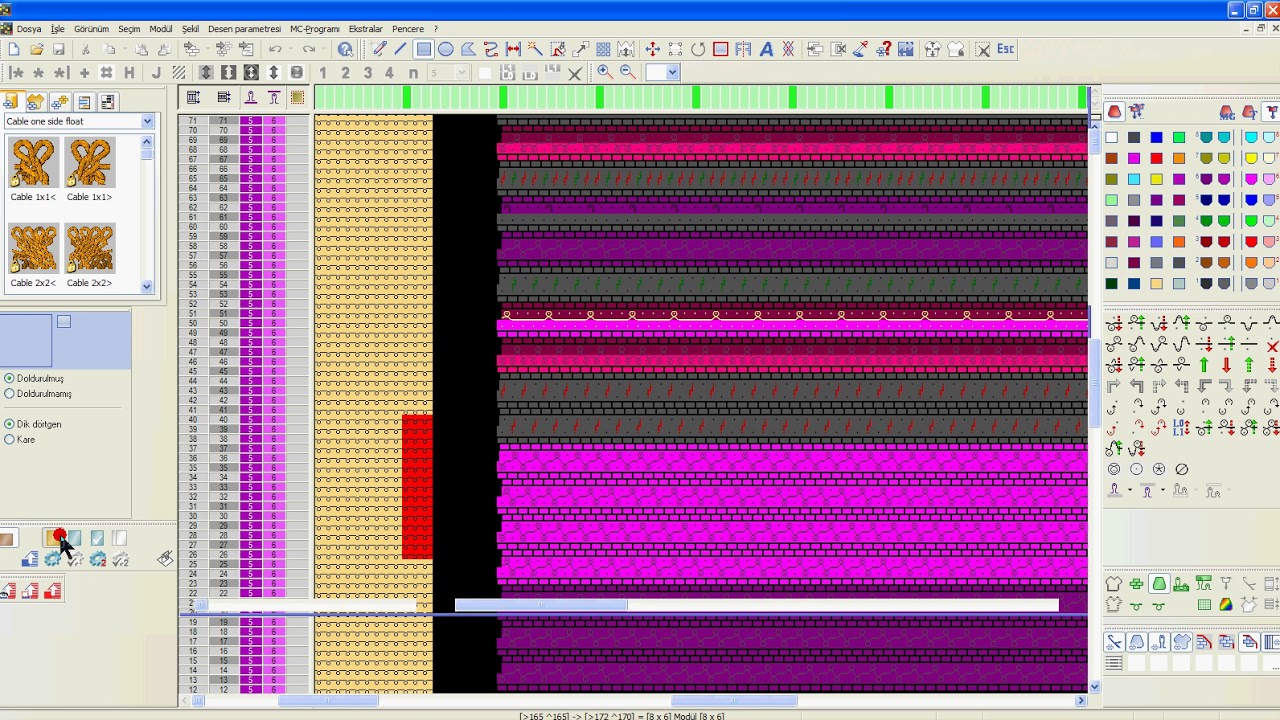This screenshot has height=720, width=1280.
Task: Open the disabled number 5 combo box
Action: [449, 73]
